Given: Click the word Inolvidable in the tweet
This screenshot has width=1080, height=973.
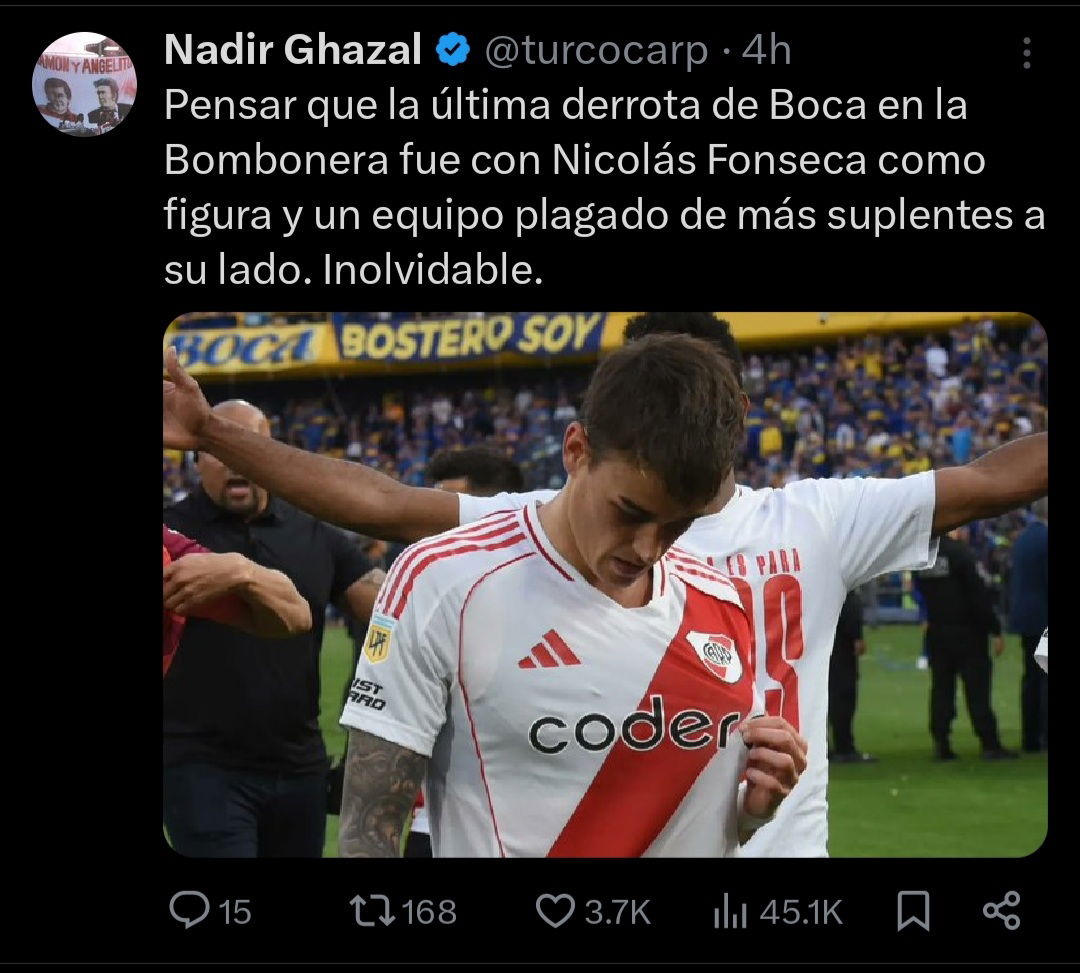Looking at the screenshot, I should [x=433, y=270].
